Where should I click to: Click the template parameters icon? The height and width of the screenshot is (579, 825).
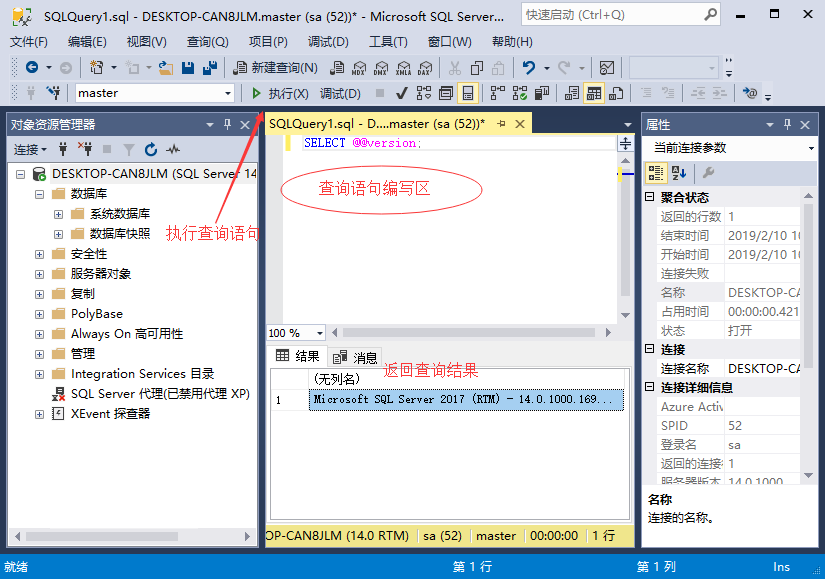pos(750,93)
